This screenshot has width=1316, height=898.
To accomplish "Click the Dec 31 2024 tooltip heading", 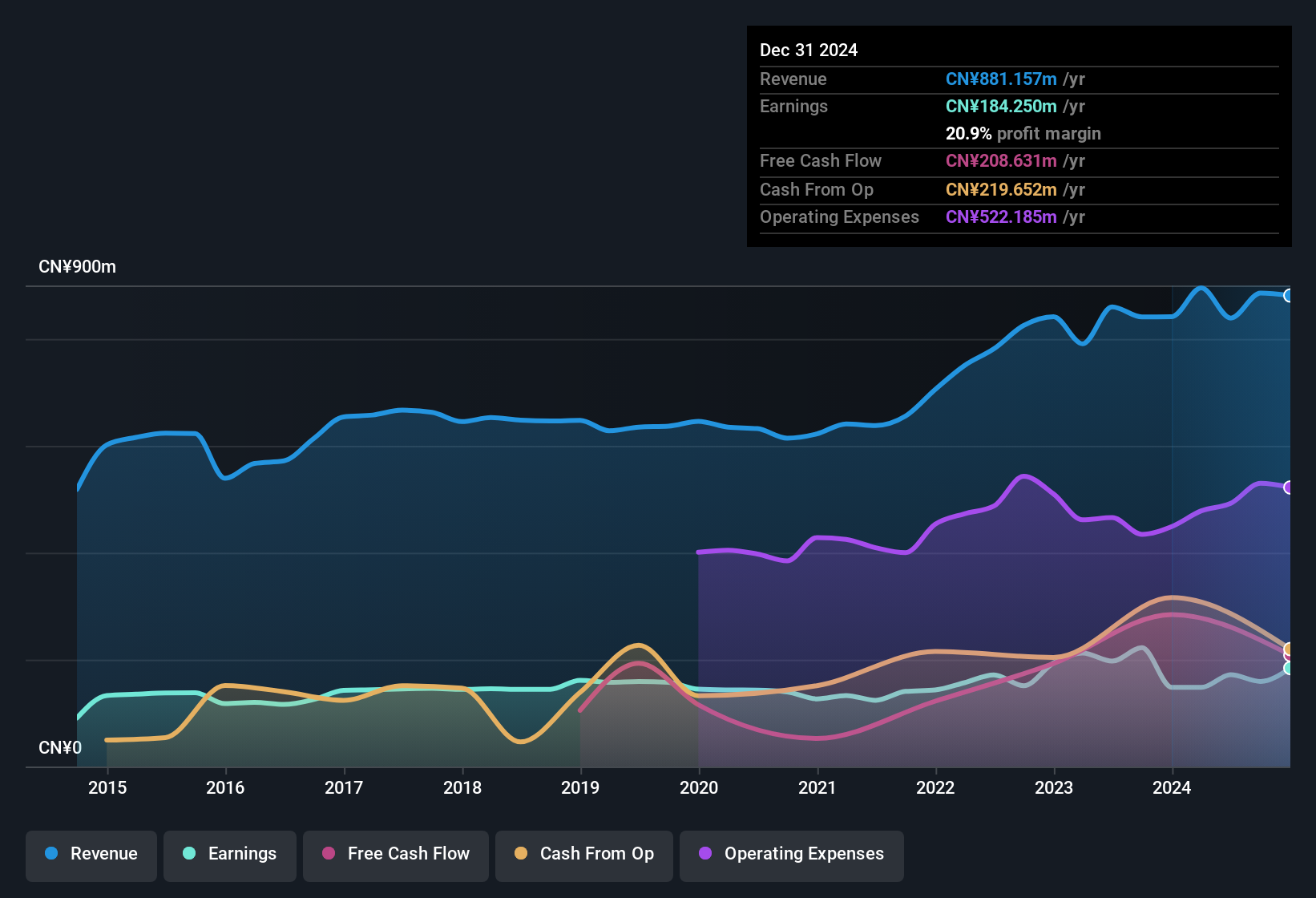I will 809,51.
